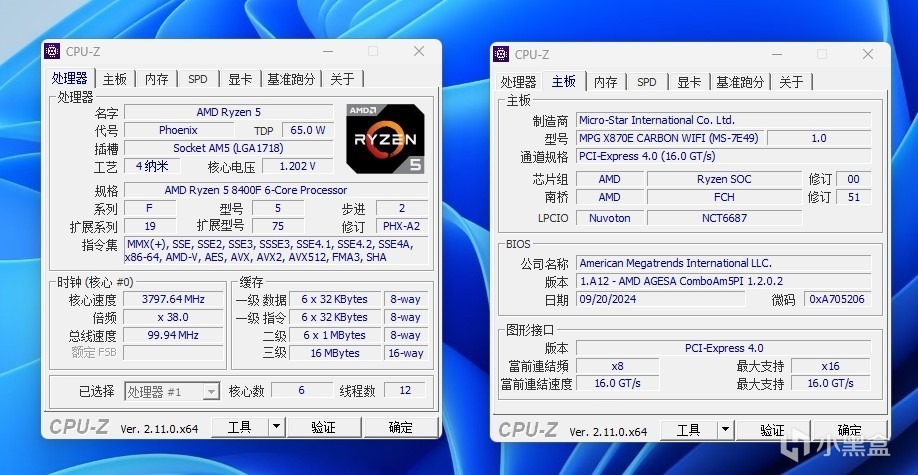
Task: Open 内存 tab in right window
Action: [605, 82]
